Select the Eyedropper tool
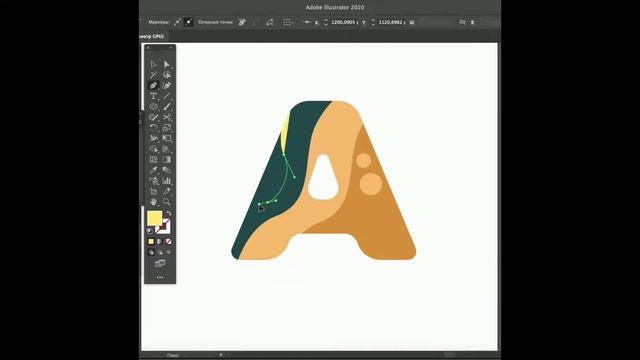This screenshot has width=640, height=360. 153,170
